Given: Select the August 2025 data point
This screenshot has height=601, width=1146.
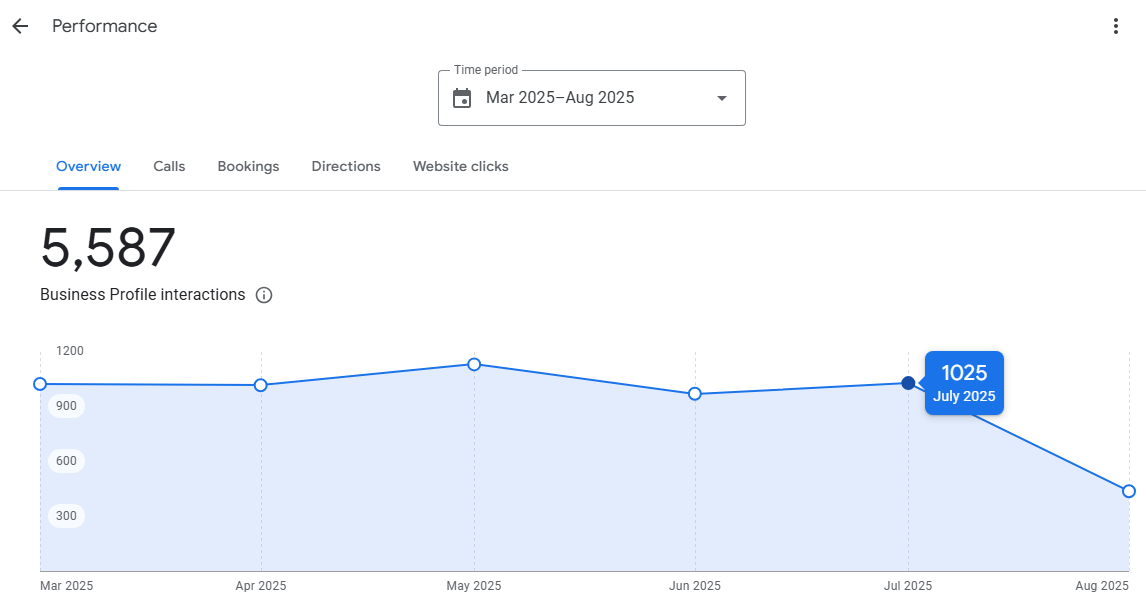Looking at the screenshot, I should coord(1129,491).
